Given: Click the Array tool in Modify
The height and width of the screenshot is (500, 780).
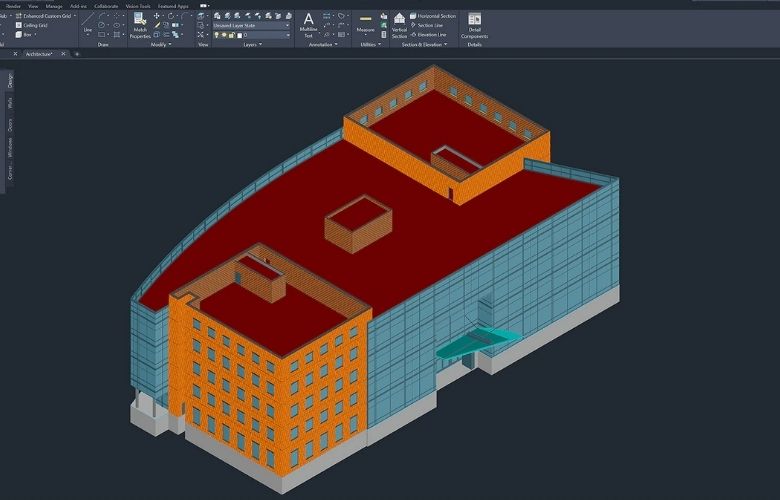Looking at the screenshot, I should coord(175,34).
